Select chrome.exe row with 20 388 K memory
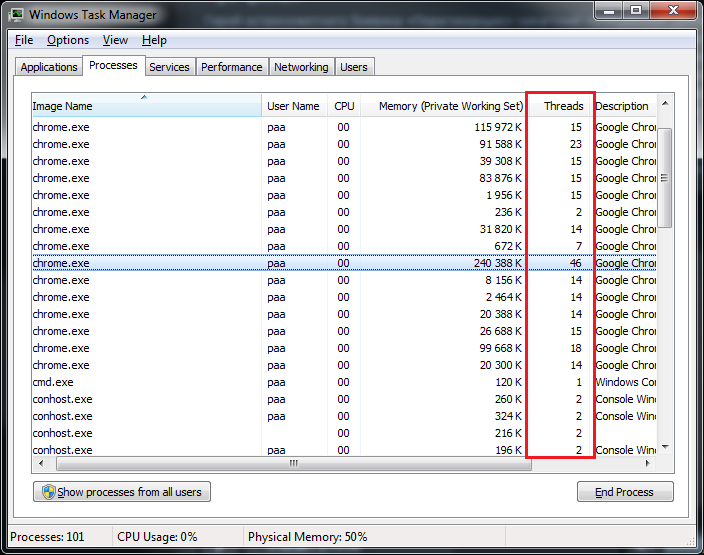Image resolution: width=704 pixels, height=555 pixels. 344,314
